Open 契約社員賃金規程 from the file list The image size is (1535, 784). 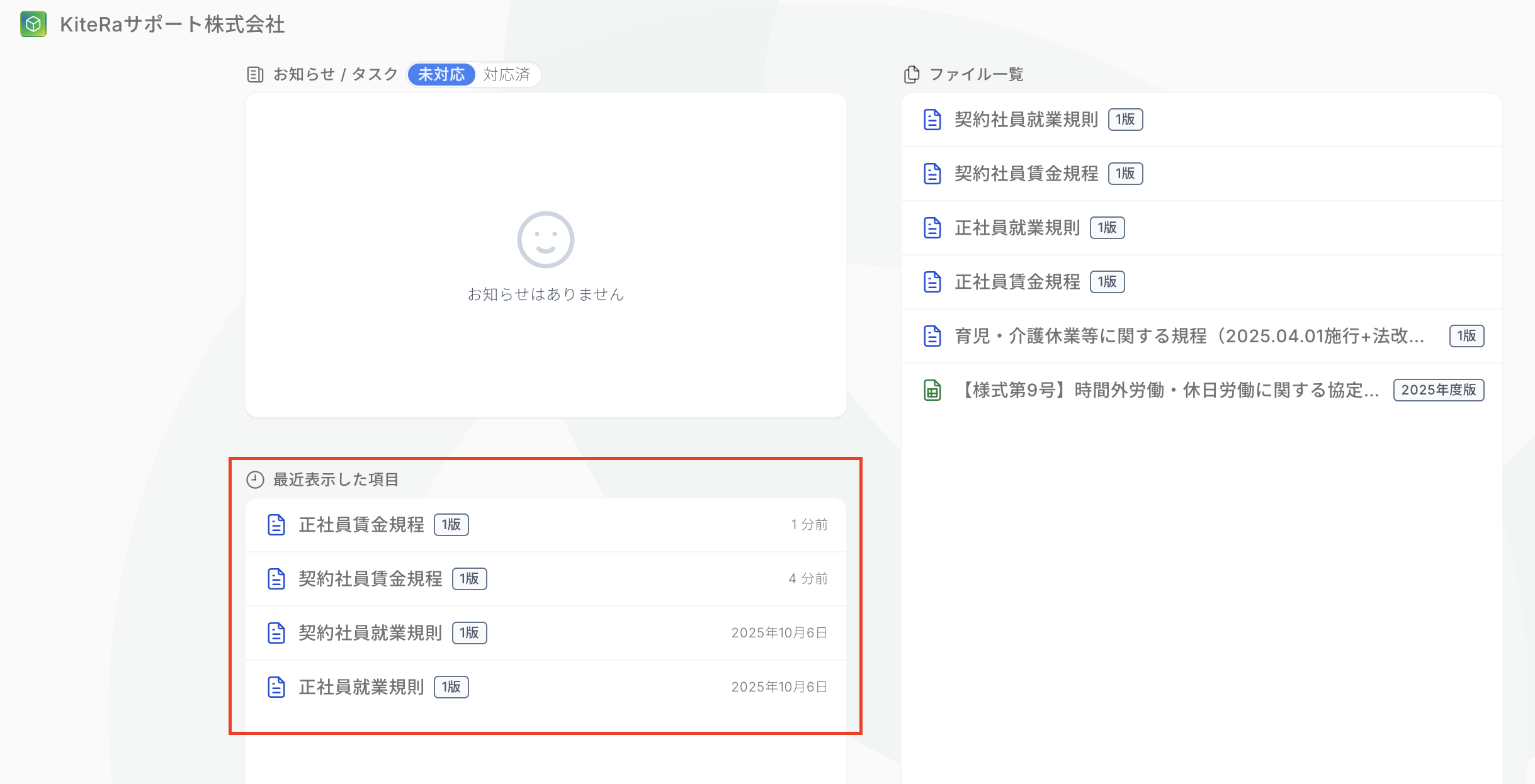[x=1026, y=174]
